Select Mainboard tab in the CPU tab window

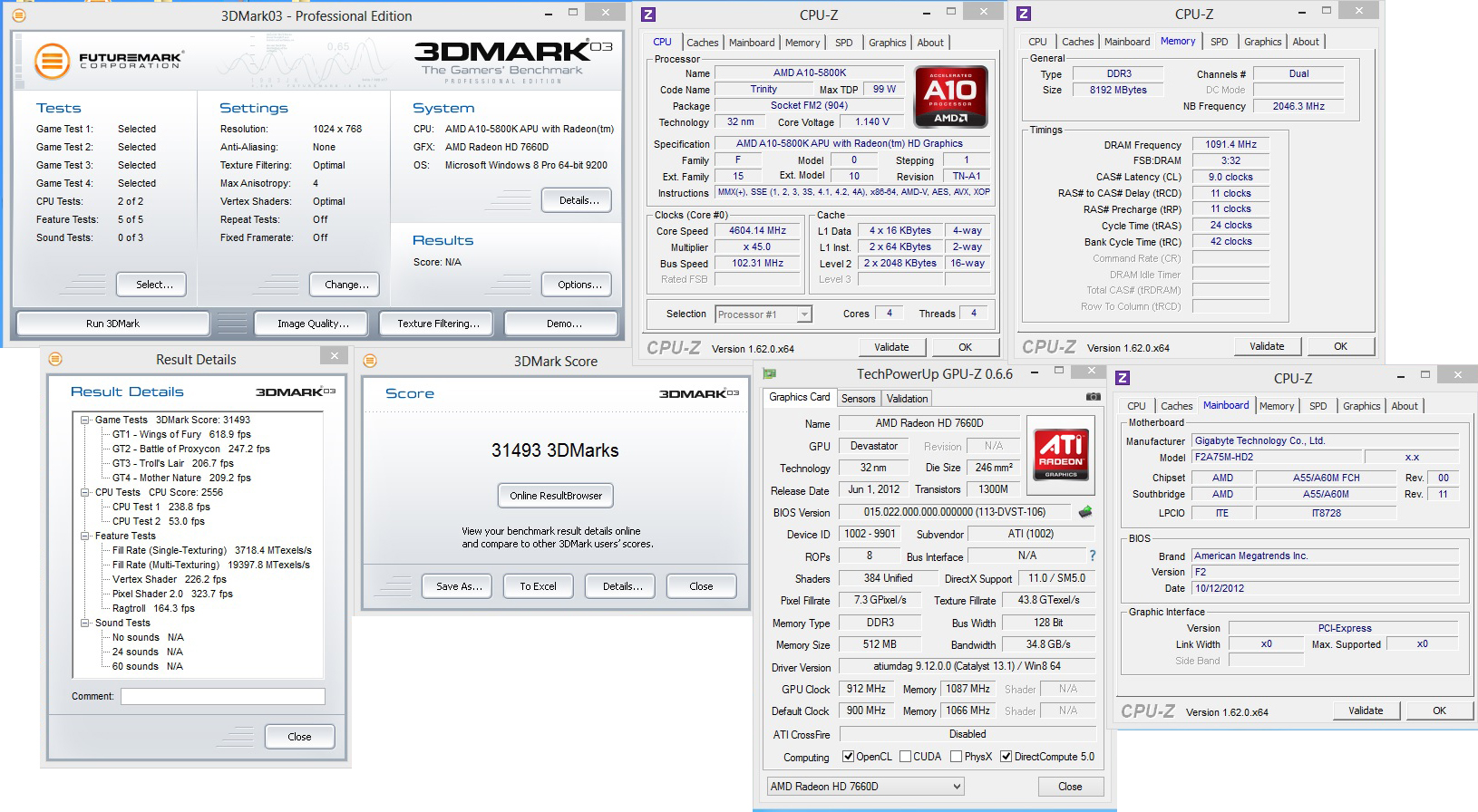pyautogui.click(x=752, y=43)
